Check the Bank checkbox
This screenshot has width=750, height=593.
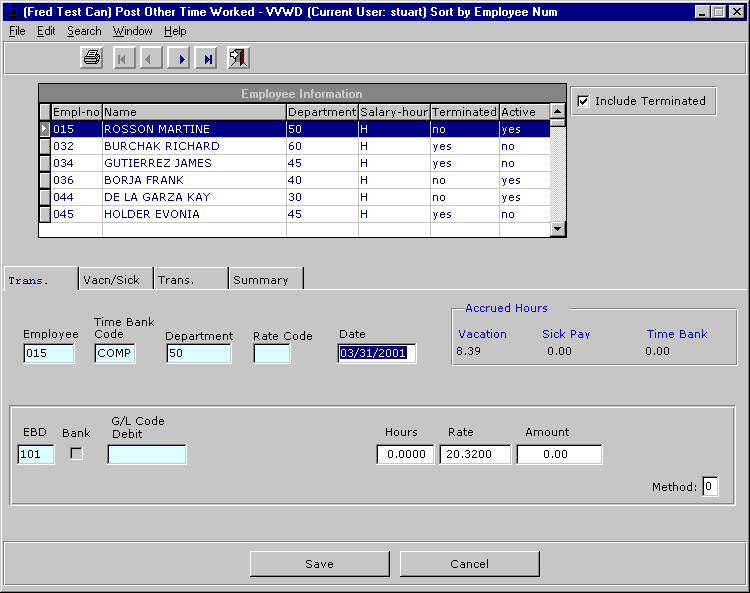coord(76,454)
